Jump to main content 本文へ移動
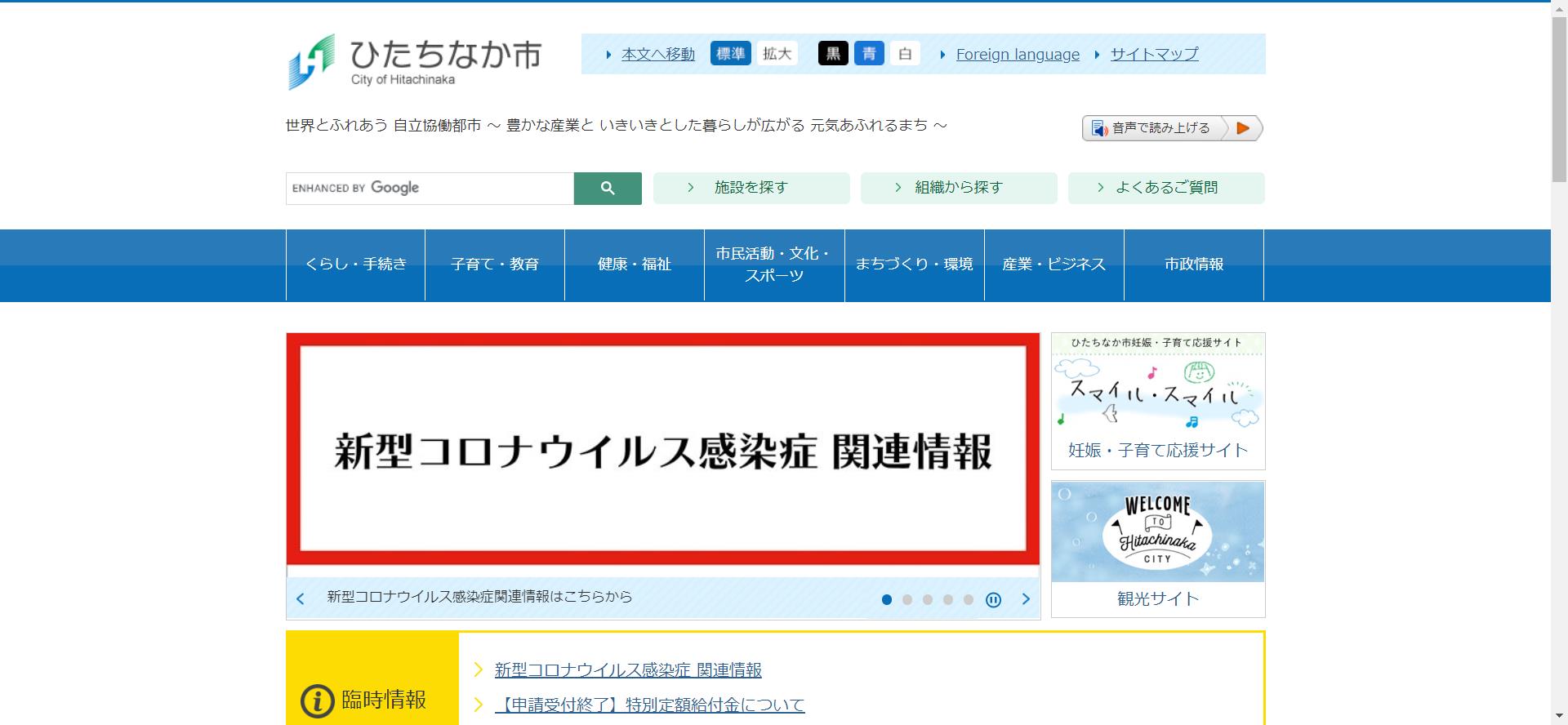The width and height of the screenshot is (1568, 725). coord(658,55)
